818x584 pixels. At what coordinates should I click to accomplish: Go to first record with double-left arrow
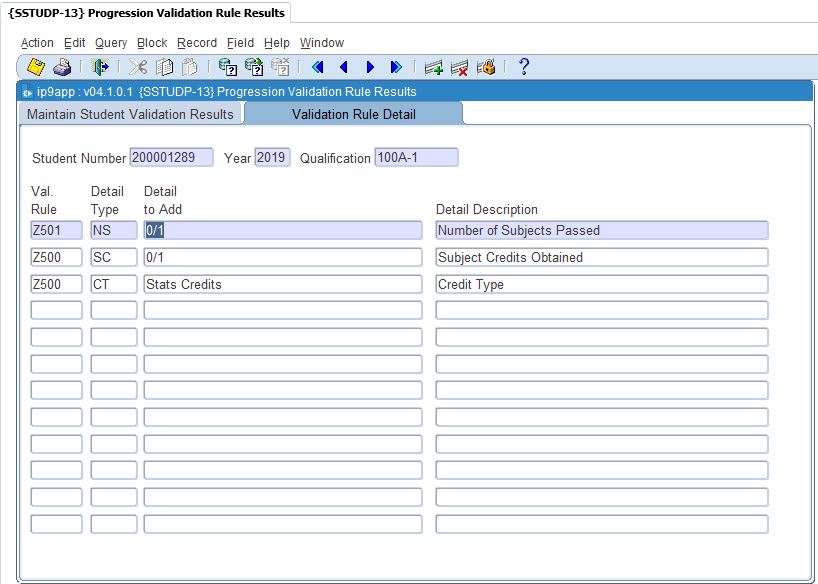click(x=318, y=67)
